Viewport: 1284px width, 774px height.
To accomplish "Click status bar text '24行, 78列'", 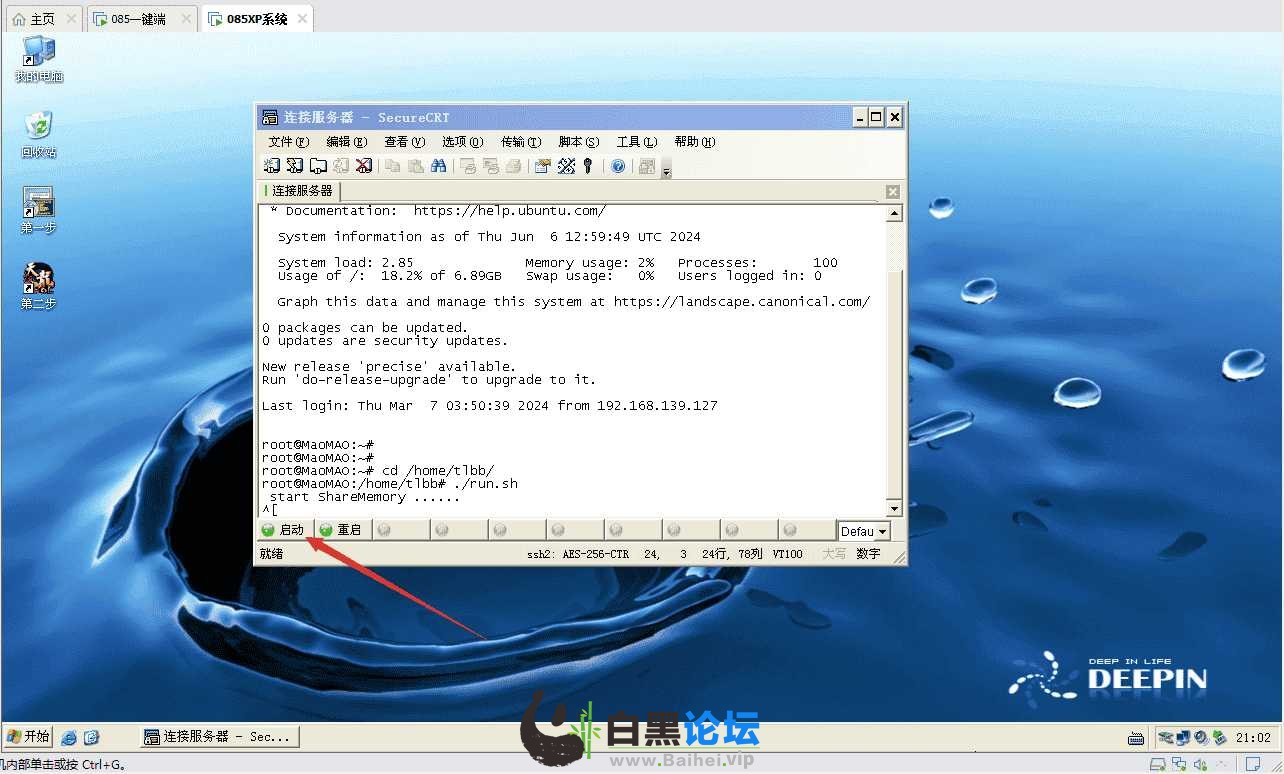I will coord(733,554).
